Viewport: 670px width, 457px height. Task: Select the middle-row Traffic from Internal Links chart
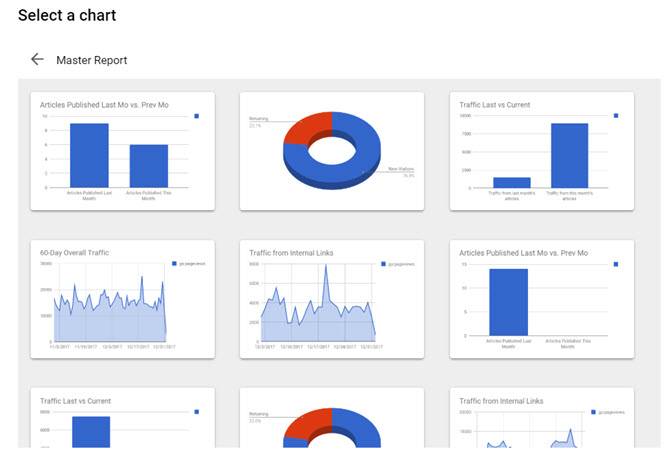pos(332,299)
